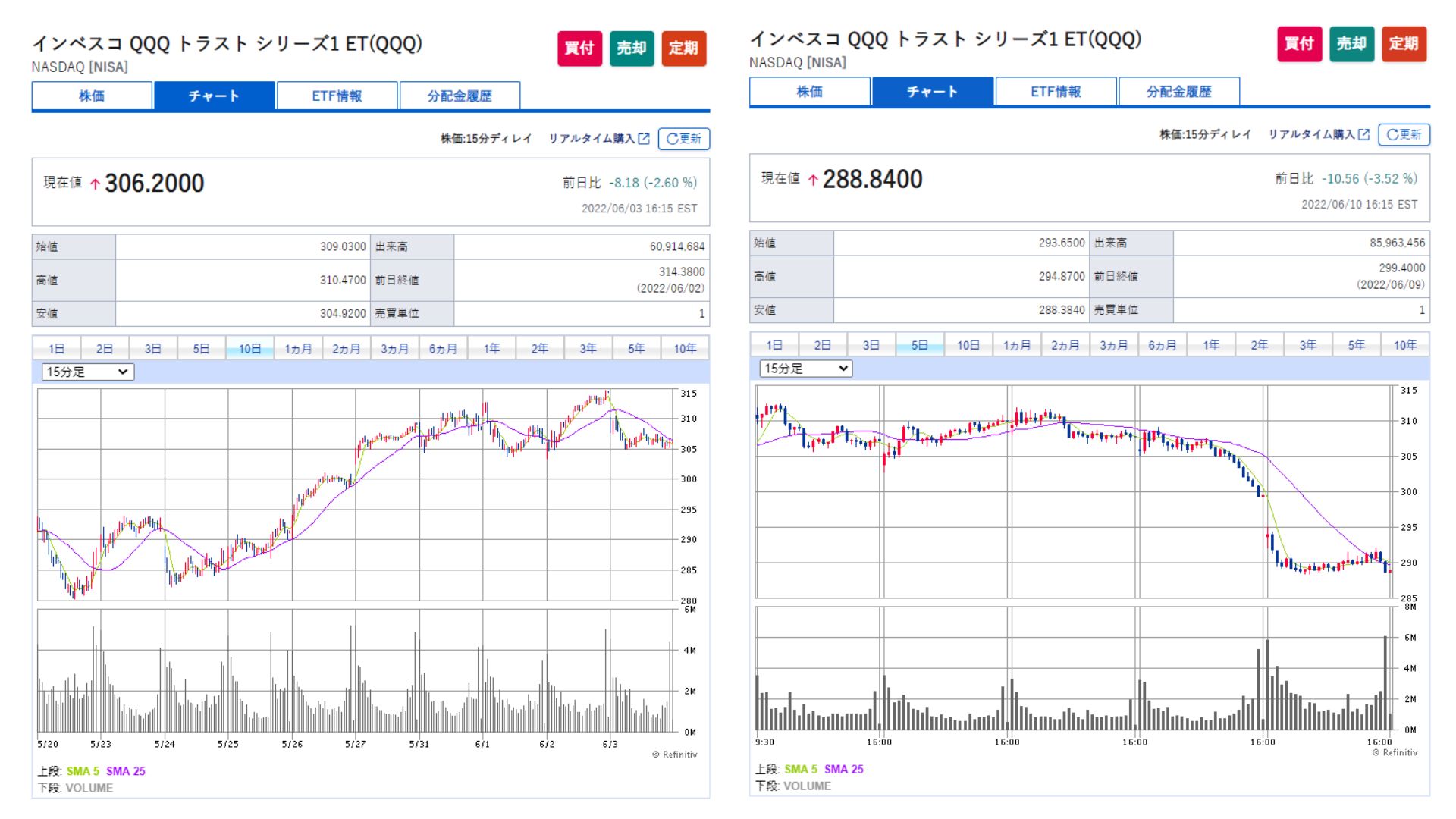Select 10日 range in right chart
The height and width of the screenshot is (819, 1456).
[968, 345]
